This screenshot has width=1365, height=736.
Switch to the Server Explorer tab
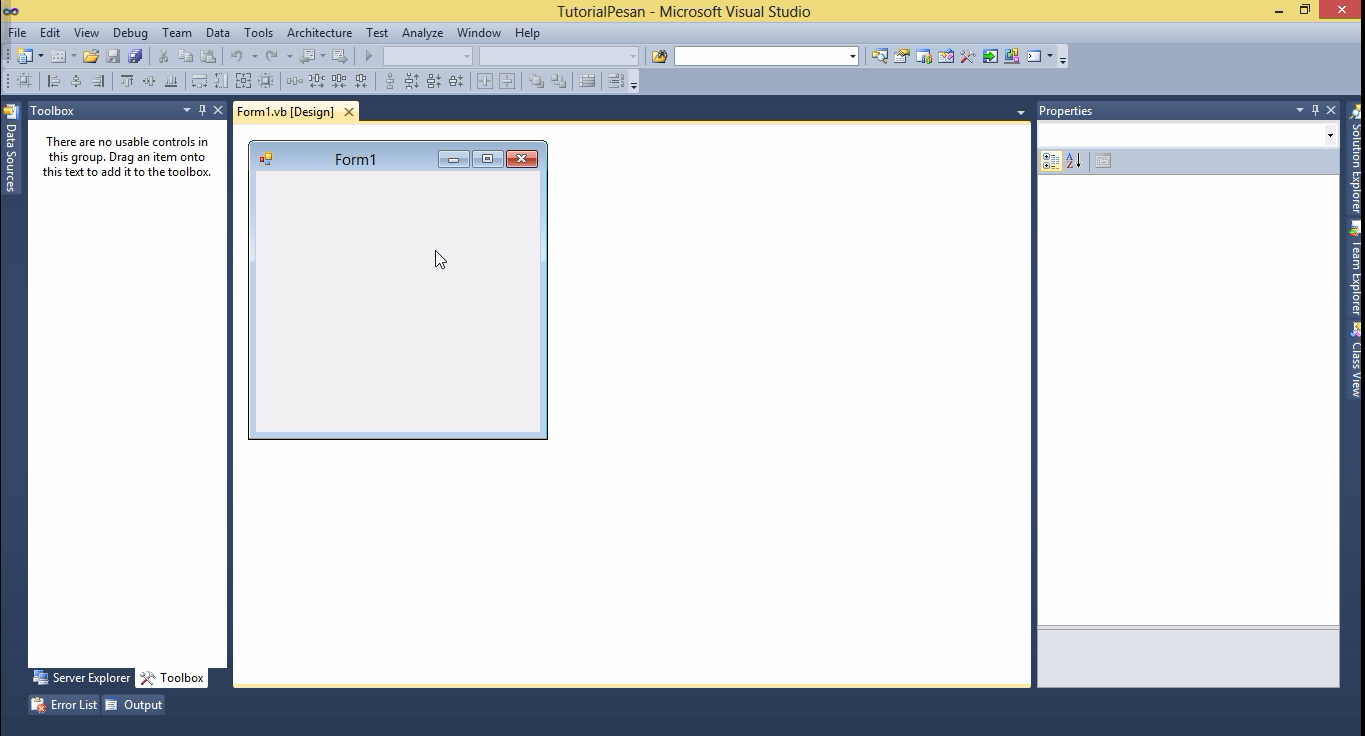(82, 678)
